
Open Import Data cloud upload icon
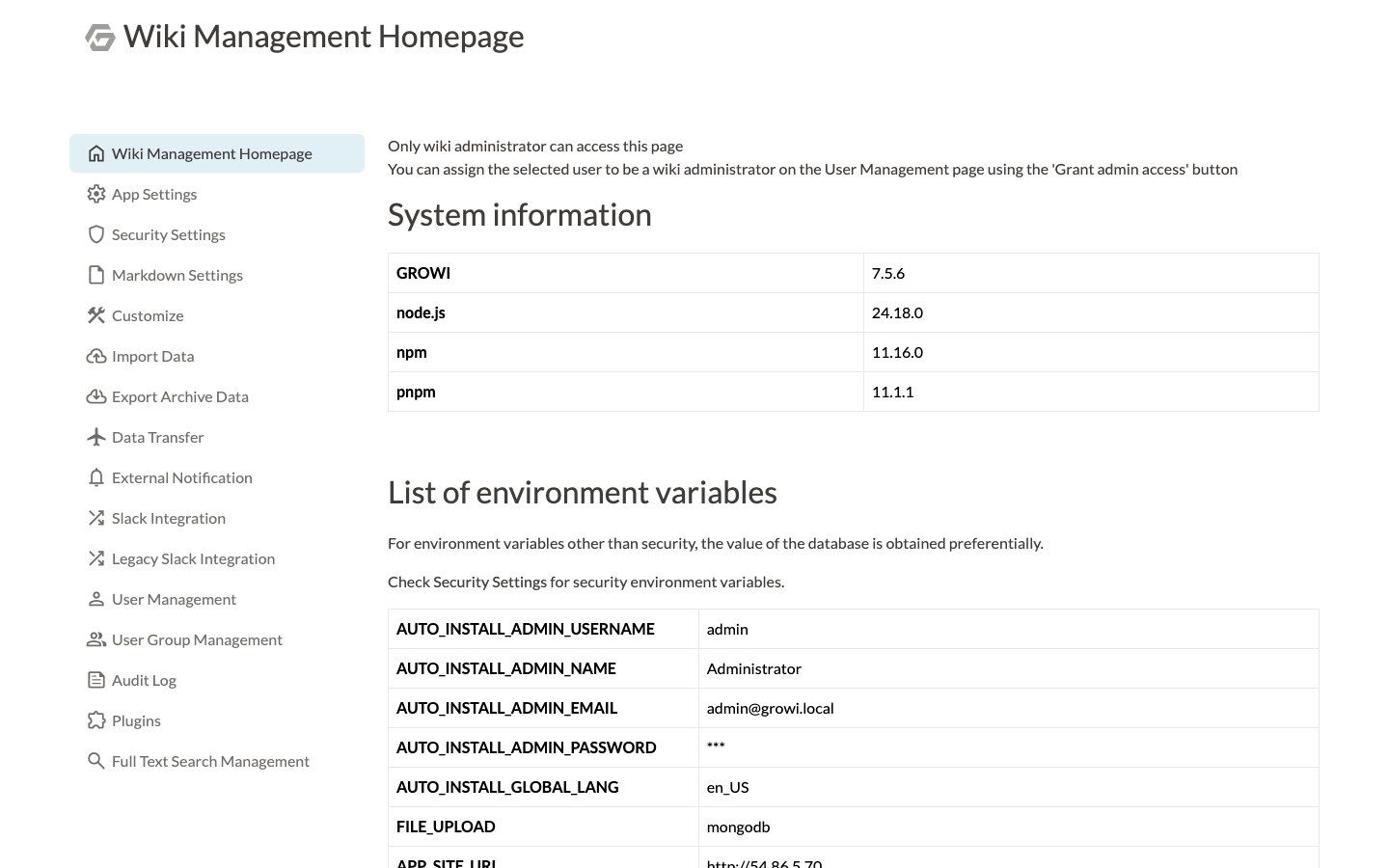click(x=96, y=356)
